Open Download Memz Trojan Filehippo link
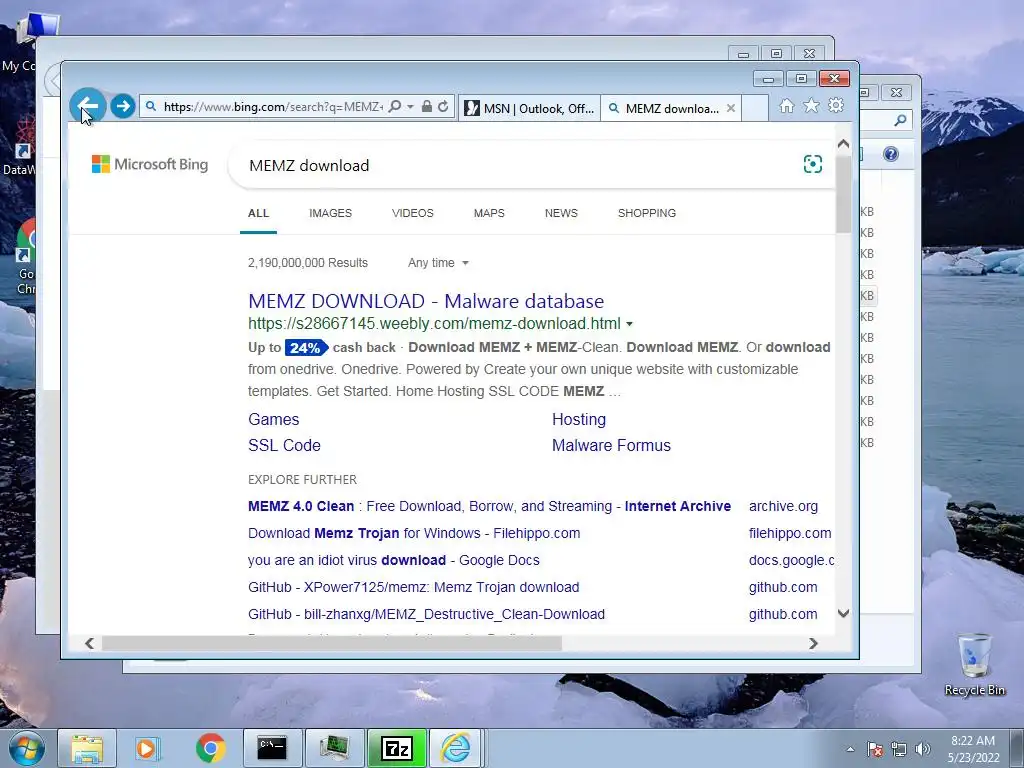The image size is (1024, 768). 414,533
